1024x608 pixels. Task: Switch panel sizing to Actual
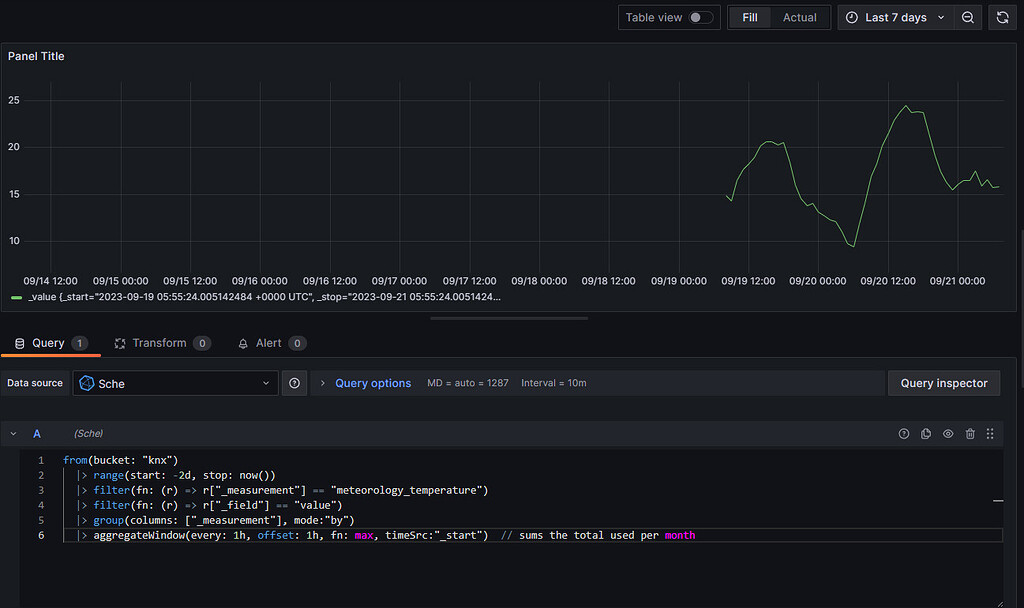pos(799,17)
